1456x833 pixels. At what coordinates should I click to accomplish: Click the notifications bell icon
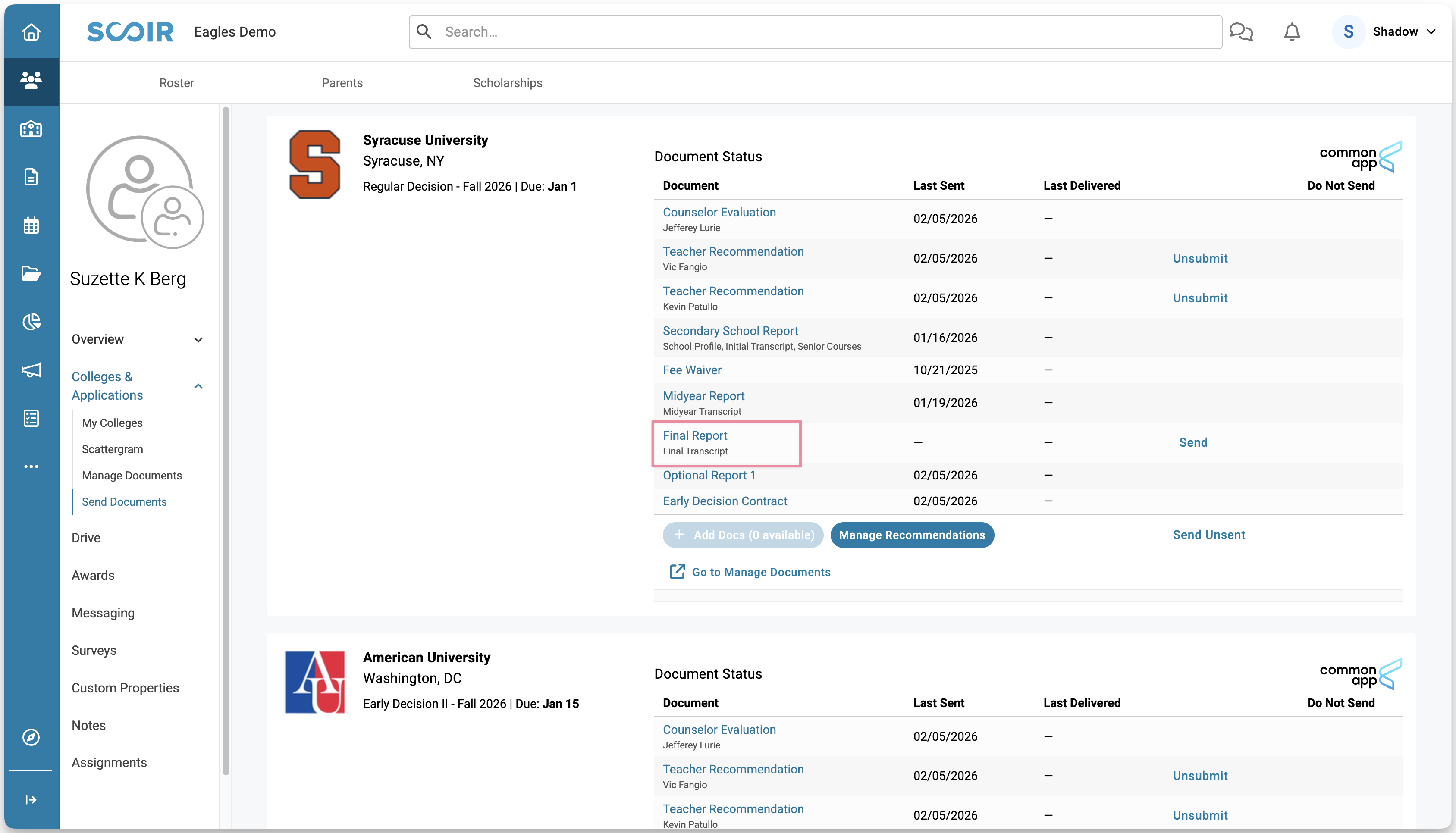click(1291, 32)
